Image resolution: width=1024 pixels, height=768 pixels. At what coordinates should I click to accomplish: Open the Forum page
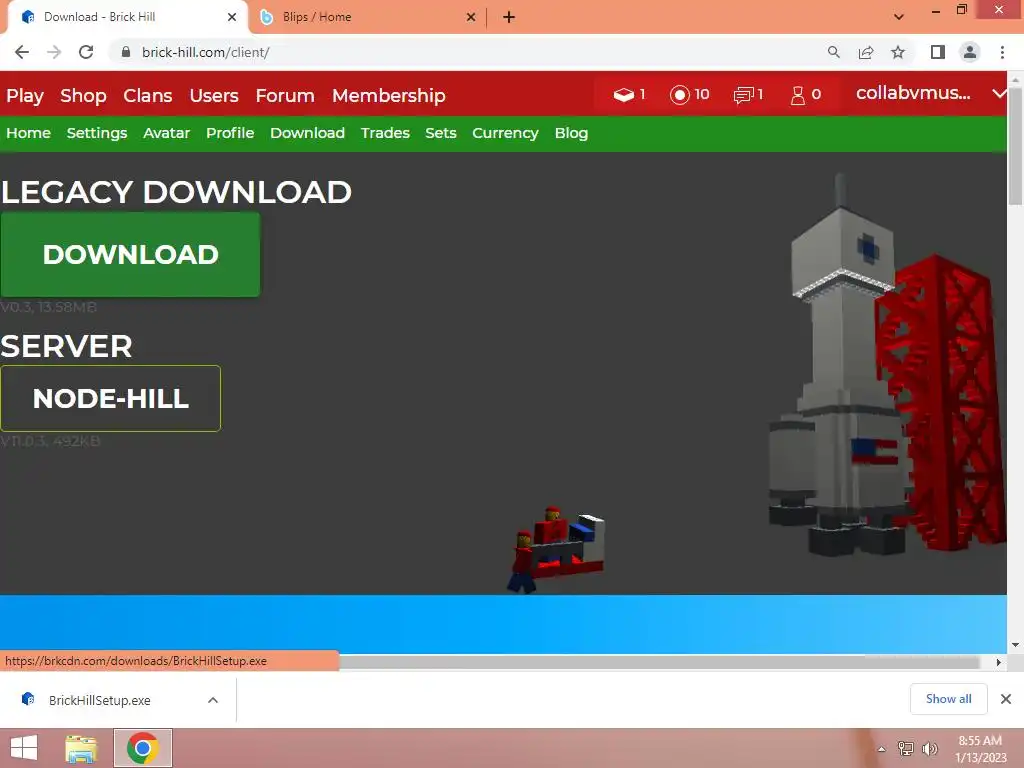[x=285, y=95]
